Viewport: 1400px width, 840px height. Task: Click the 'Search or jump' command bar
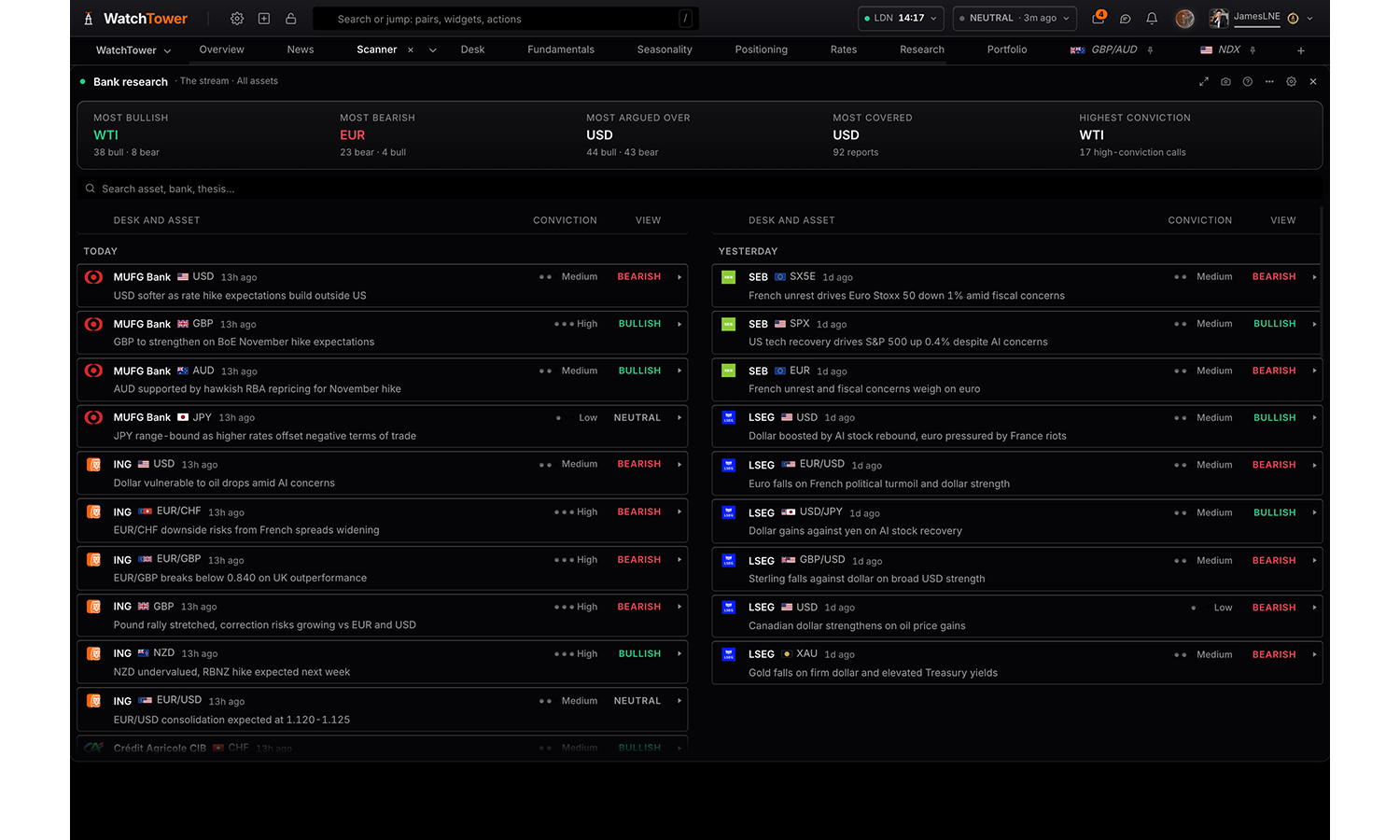pyautogui.click(x=506, y=19)
